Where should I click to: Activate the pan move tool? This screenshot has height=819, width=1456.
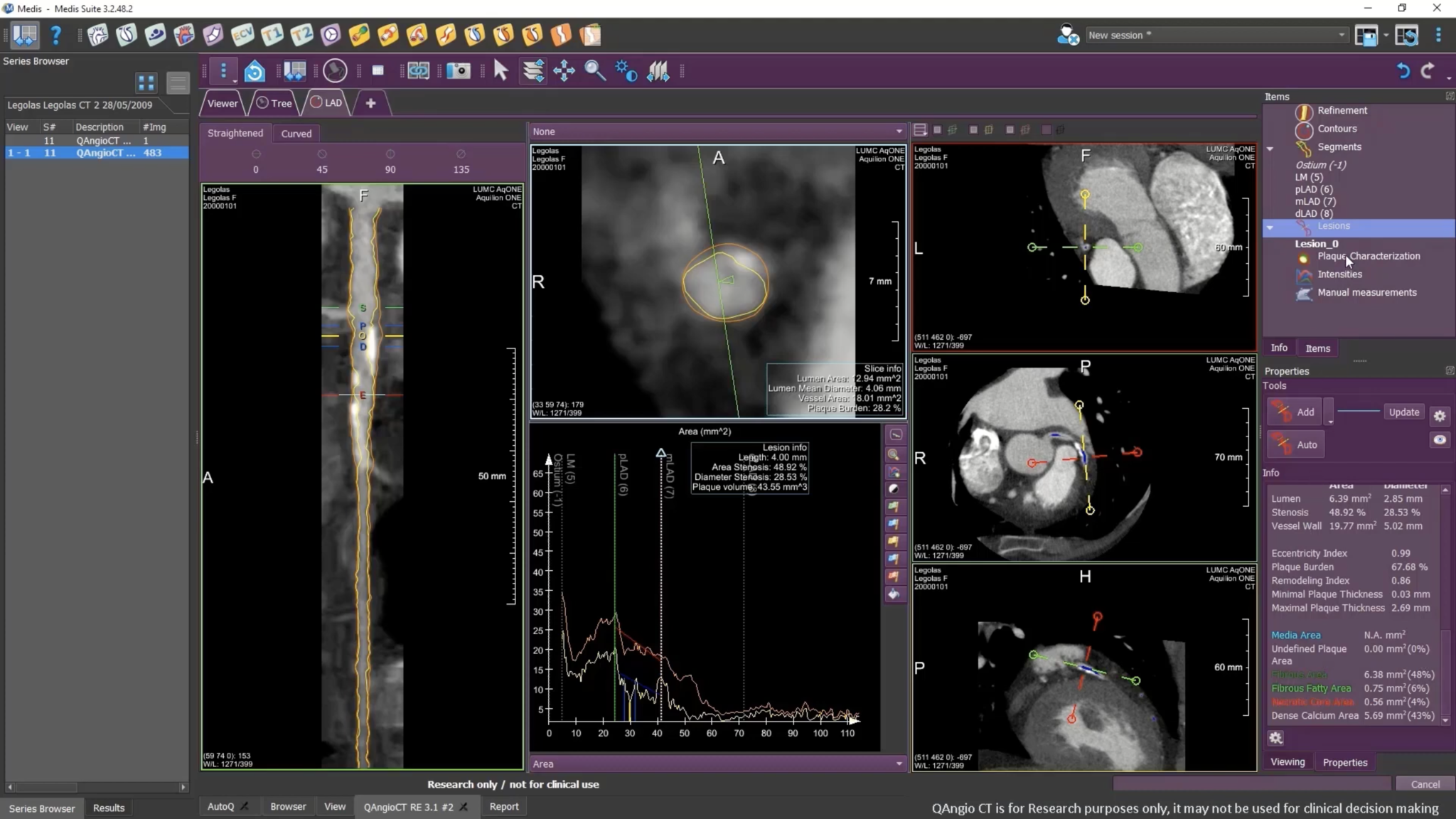tap(564, 70)
